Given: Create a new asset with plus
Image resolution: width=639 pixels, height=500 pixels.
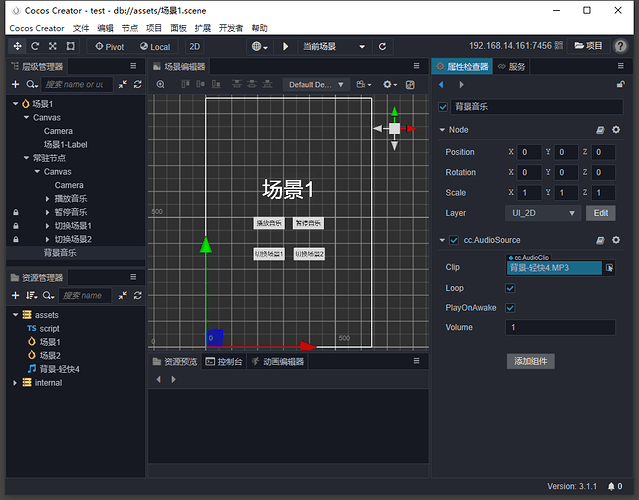Looking at the screenshot, I should (15, 295).
